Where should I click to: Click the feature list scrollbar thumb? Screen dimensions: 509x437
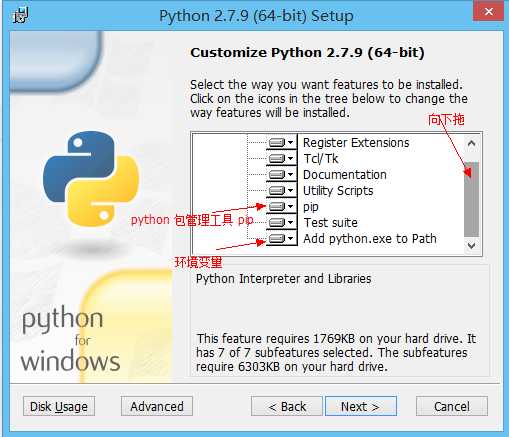click(471, 199)
